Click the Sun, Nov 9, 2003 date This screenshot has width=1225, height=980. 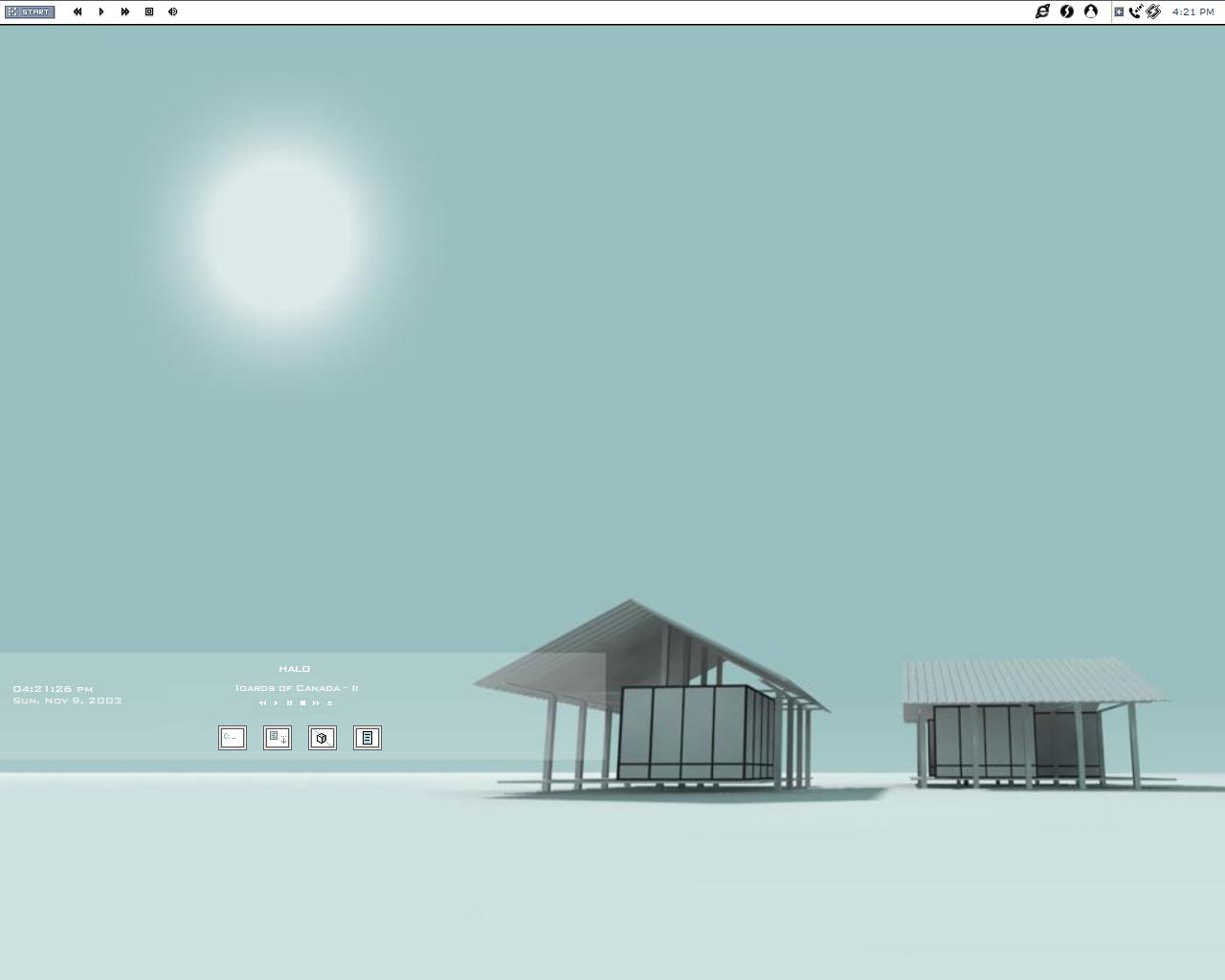coord(67,701)
